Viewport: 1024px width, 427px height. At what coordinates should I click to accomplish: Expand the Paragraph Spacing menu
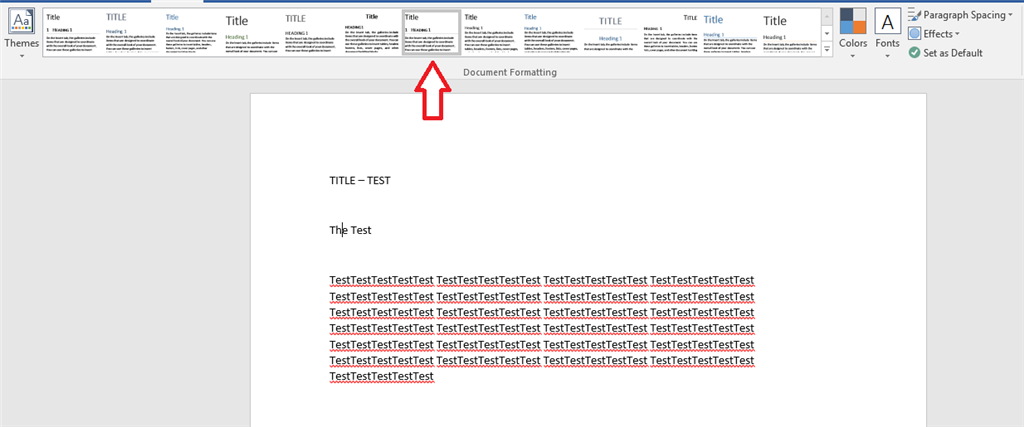click(959, 15)
